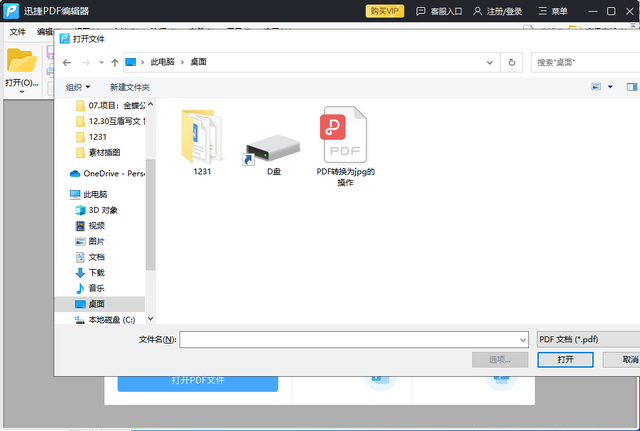Select 文档 in navigation tree
This screenshot has height=431, width=640.
[90, 257]
